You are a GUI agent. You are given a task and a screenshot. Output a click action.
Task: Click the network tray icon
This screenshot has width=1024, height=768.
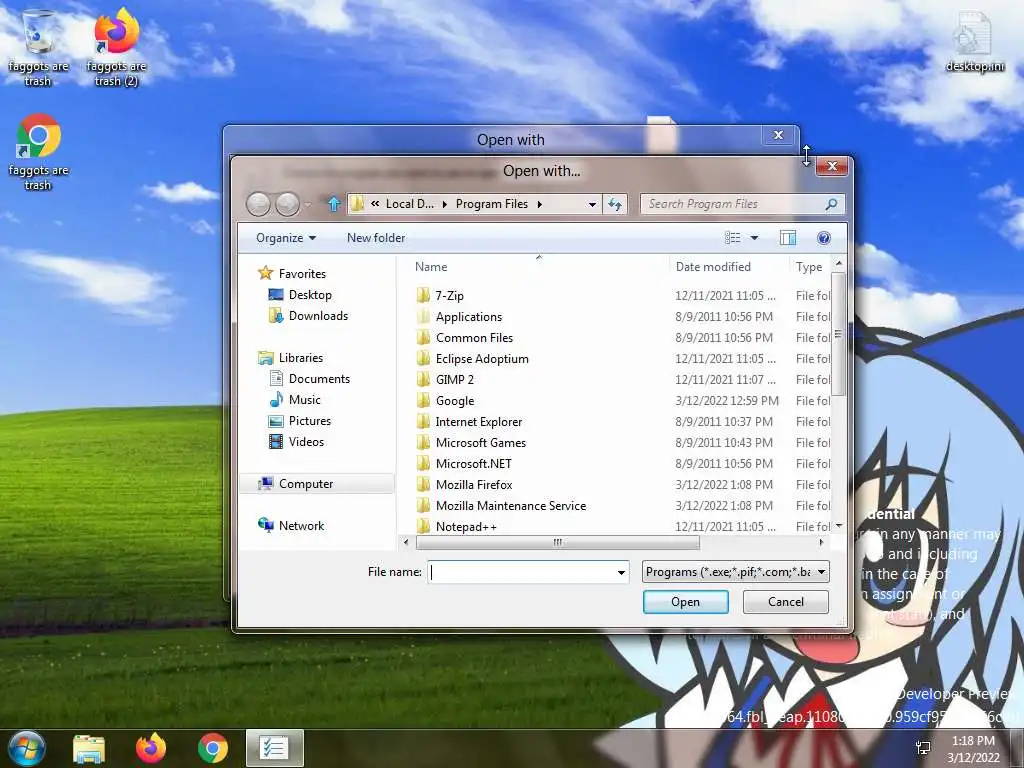point(923,748)
